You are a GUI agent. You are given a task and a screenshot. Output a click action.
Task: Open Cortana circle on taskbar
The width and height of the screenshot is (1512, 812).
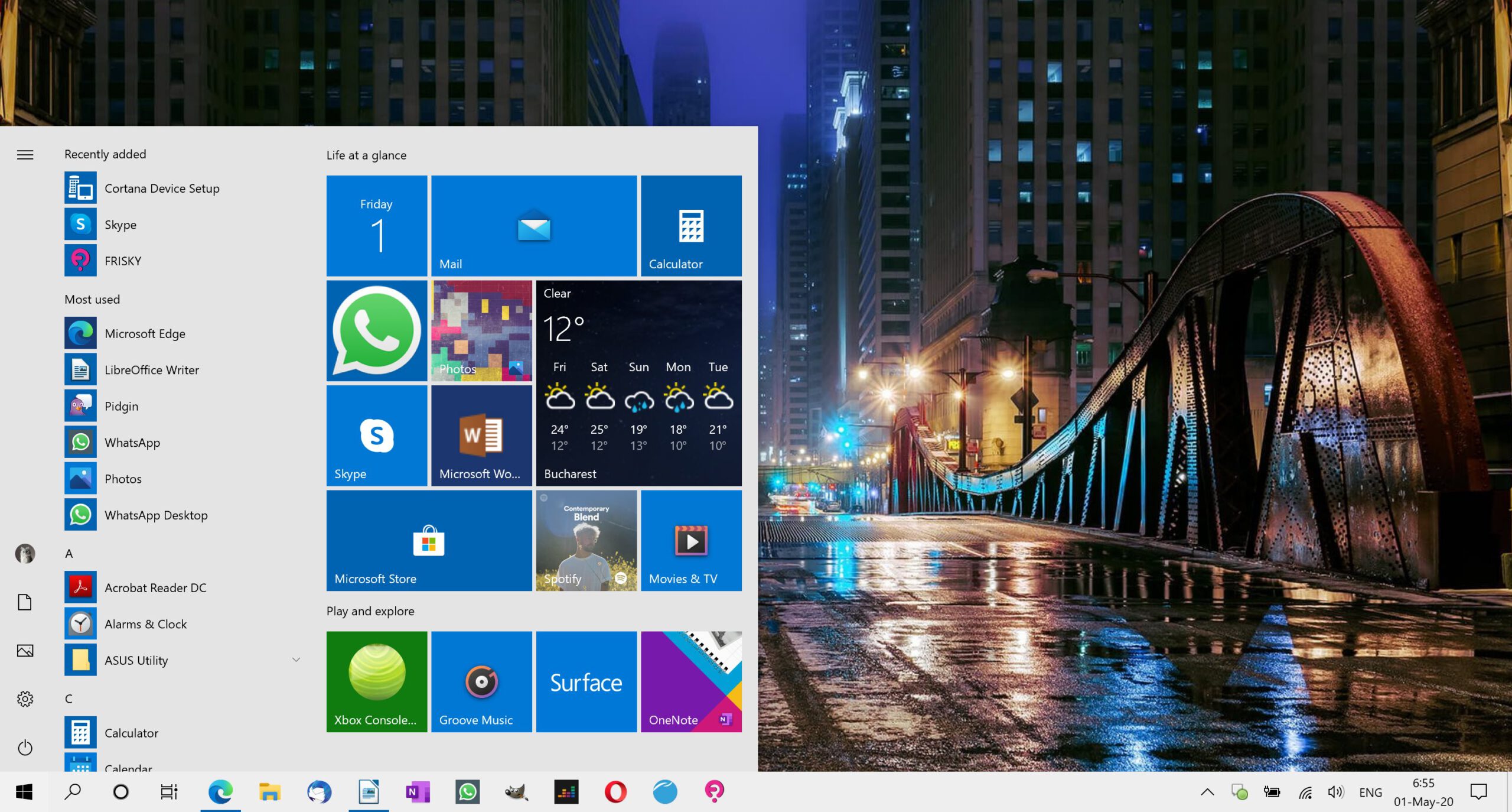pos(121,792)
